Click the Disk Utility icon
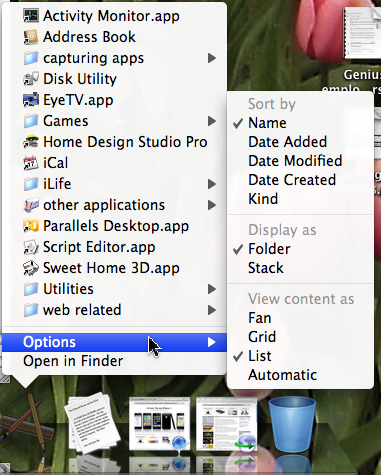Screen dimensions: 381x475 point(31,79)
